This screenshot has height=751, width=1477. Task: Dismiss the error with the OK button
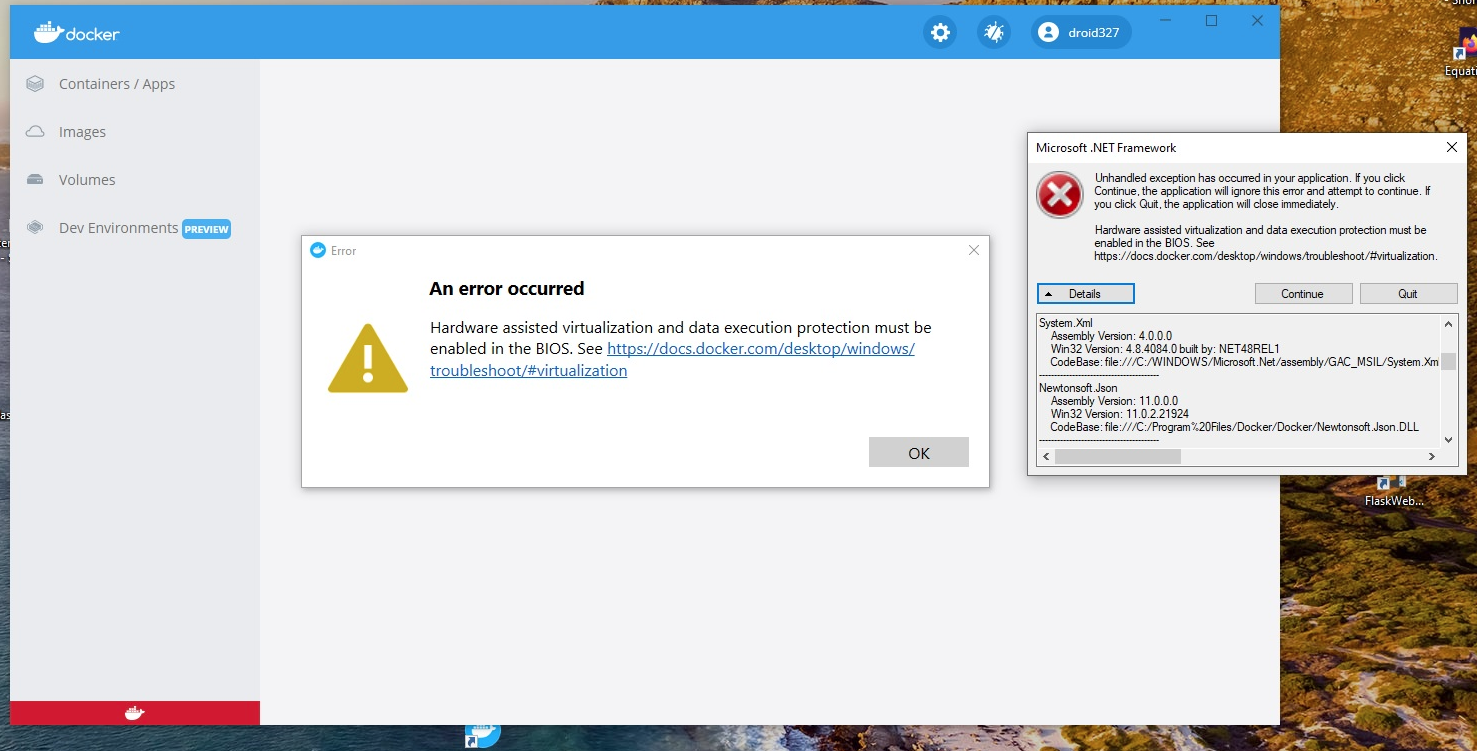point(918,452)
